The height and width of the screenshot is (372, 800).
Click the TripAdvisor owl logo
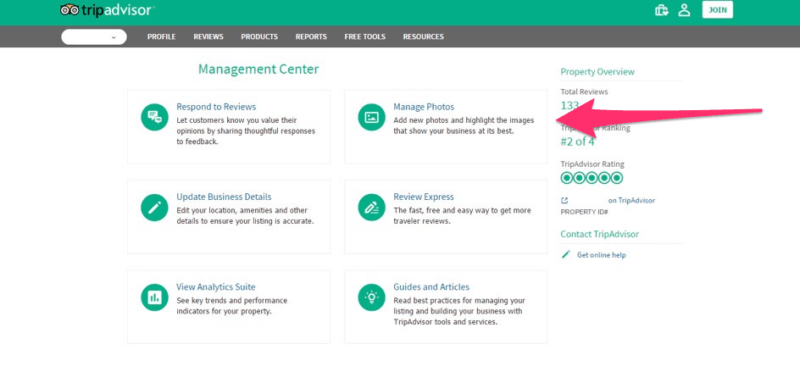click(x=107, y=10)
